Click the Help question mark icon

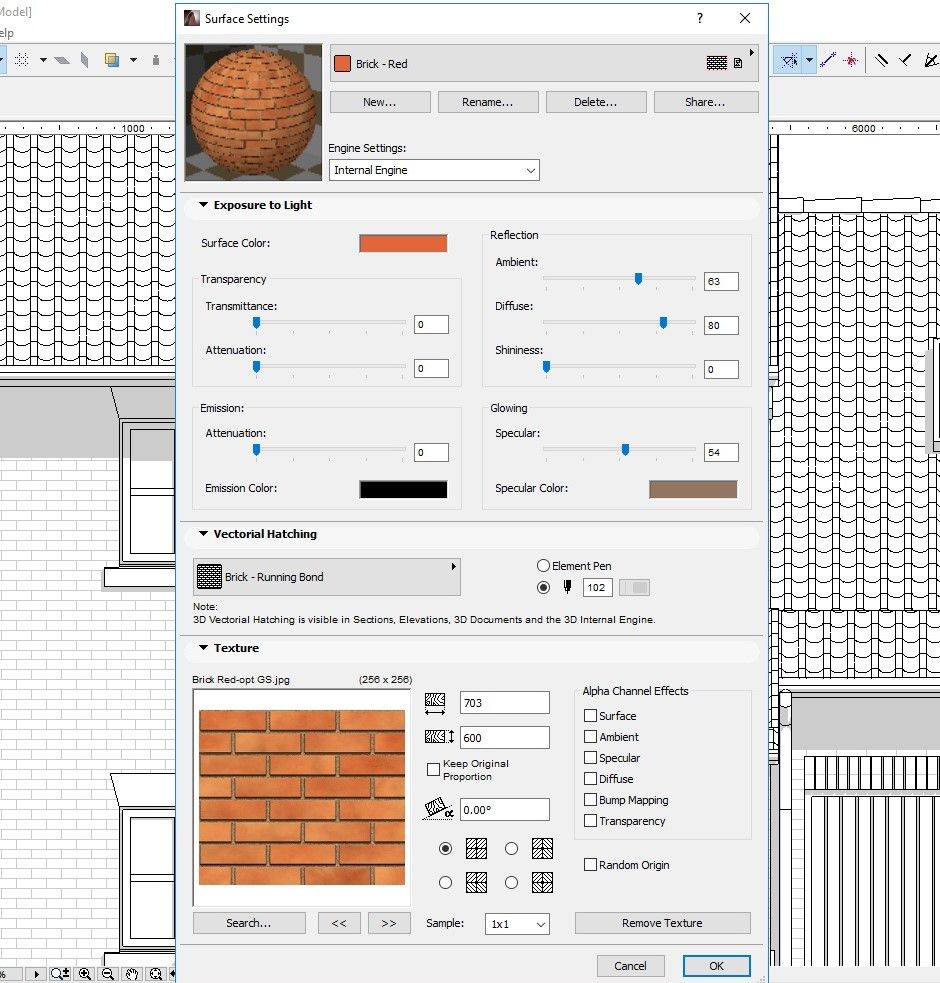700,18
